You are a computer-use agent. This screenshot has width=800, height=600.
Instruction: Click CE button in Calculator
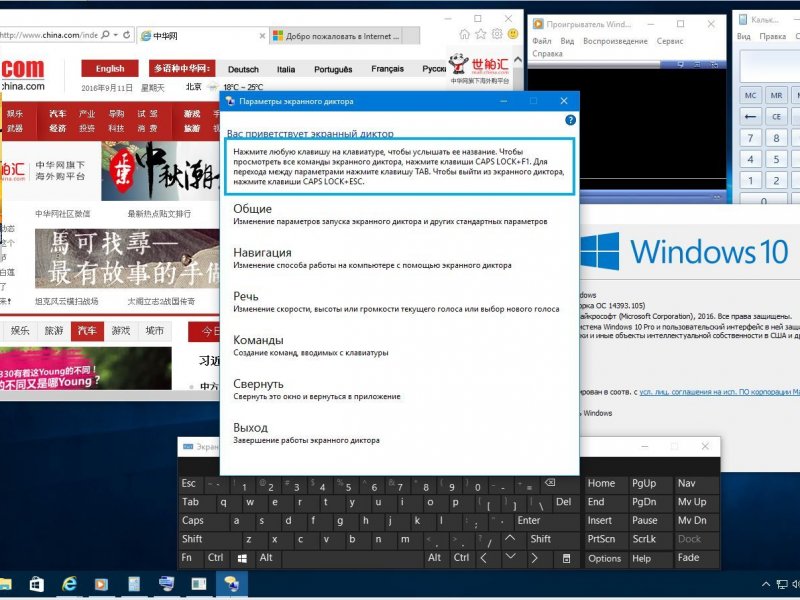tap(777, 117)
